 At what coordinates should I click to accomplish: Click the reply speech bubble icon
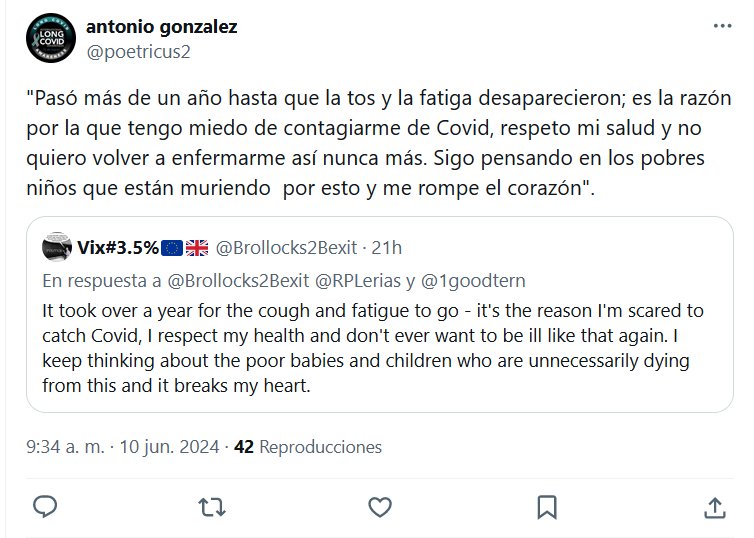[45, 506]
